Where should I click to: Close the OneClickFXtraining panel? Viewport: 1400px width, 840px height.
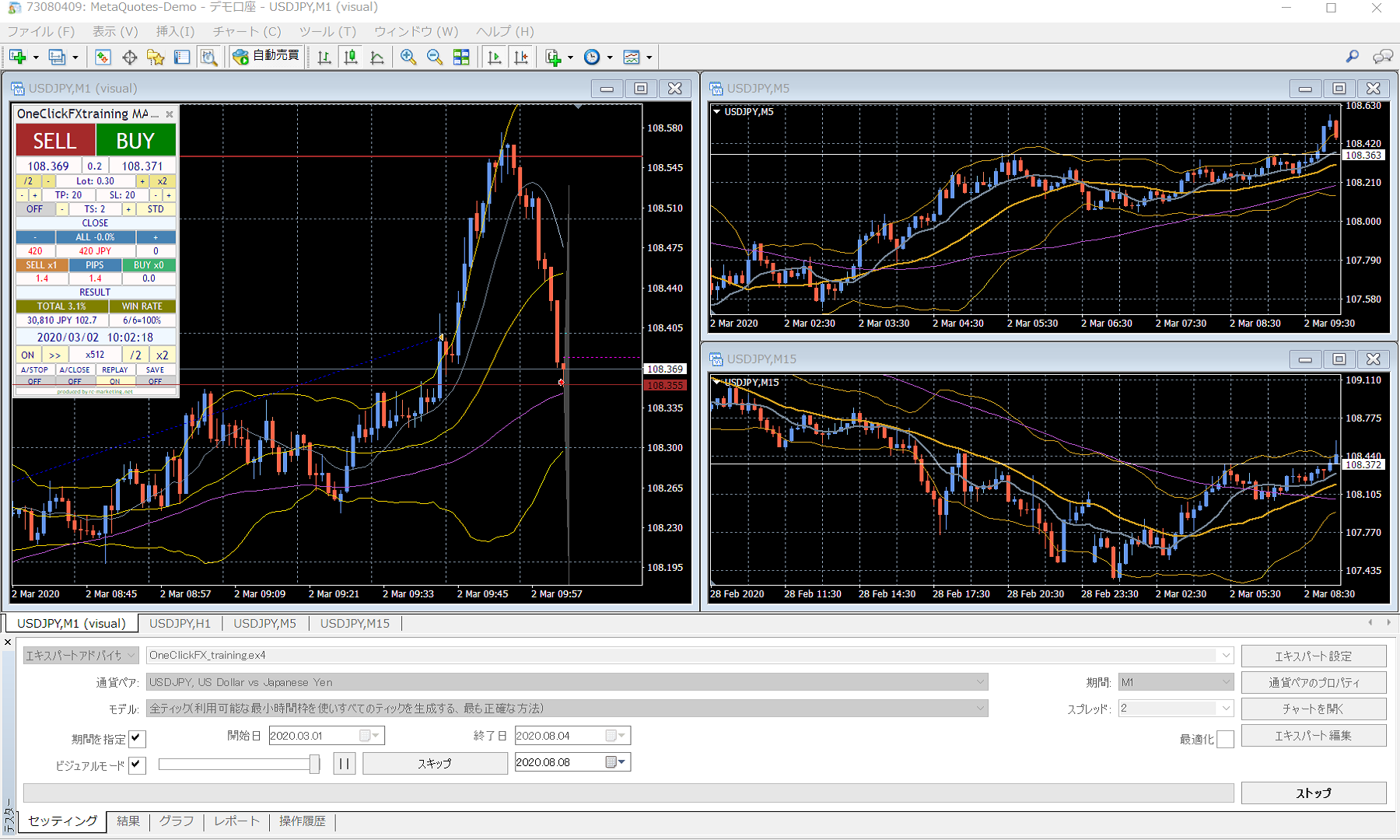click(170, 114)
